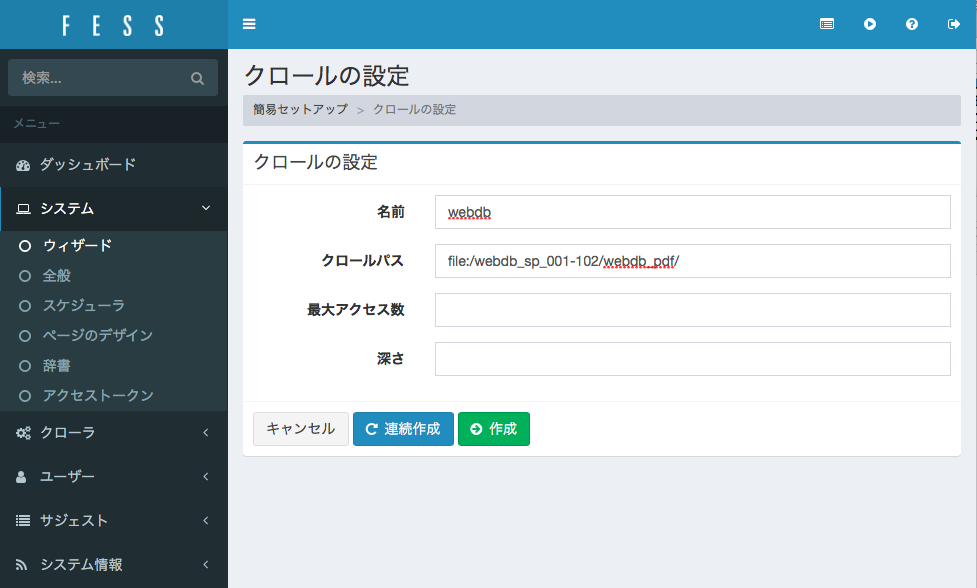Open the search list icon in header

pyautogui.click(x=827, y=24)
